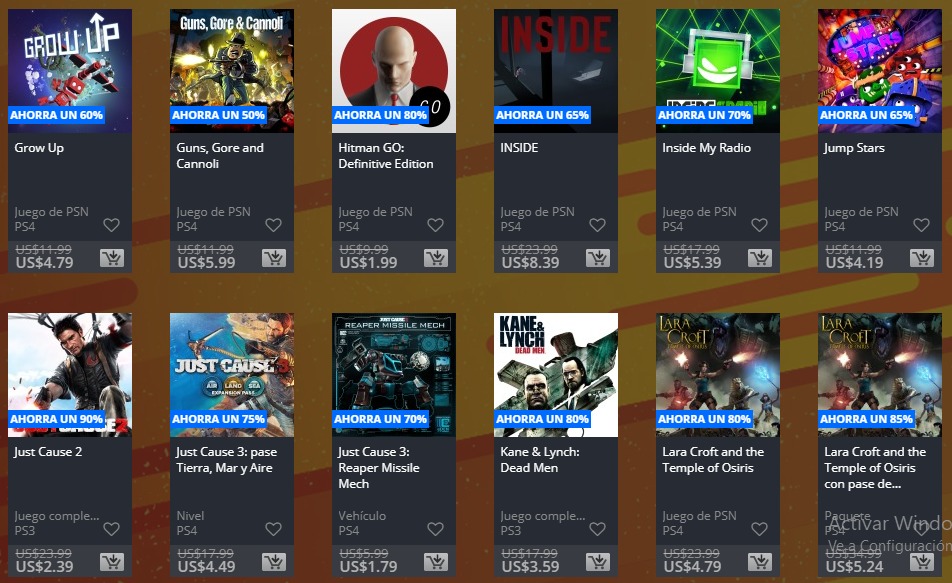Add Grow Up to the shopping cart
Viewport: 952px width, 583px height.
(112, 258)
